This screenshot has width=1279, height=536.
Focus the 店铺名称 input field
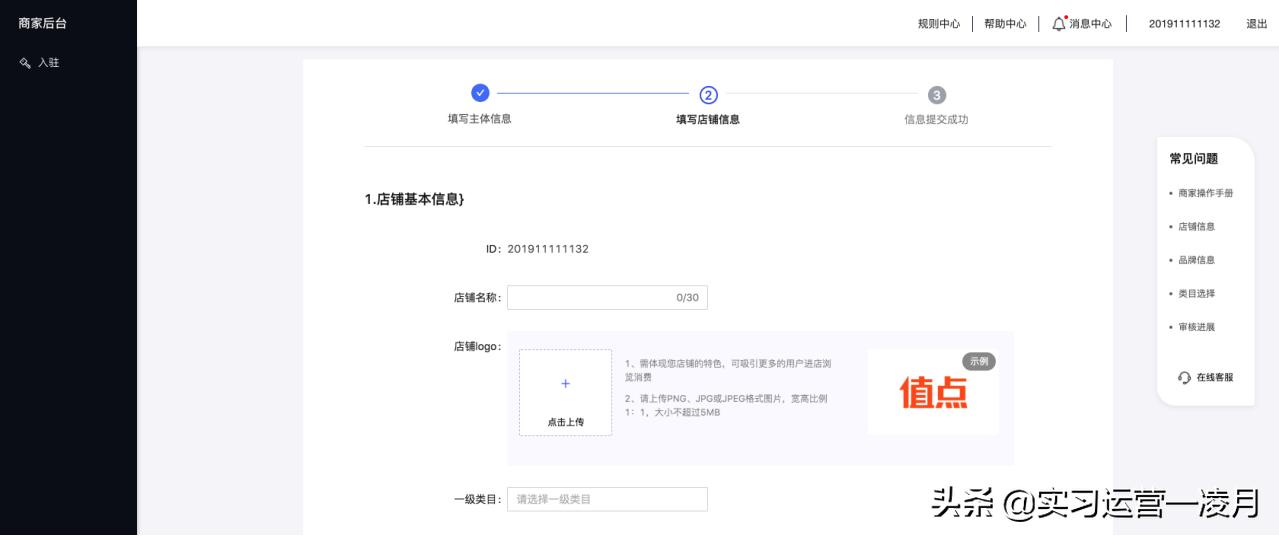607,297
